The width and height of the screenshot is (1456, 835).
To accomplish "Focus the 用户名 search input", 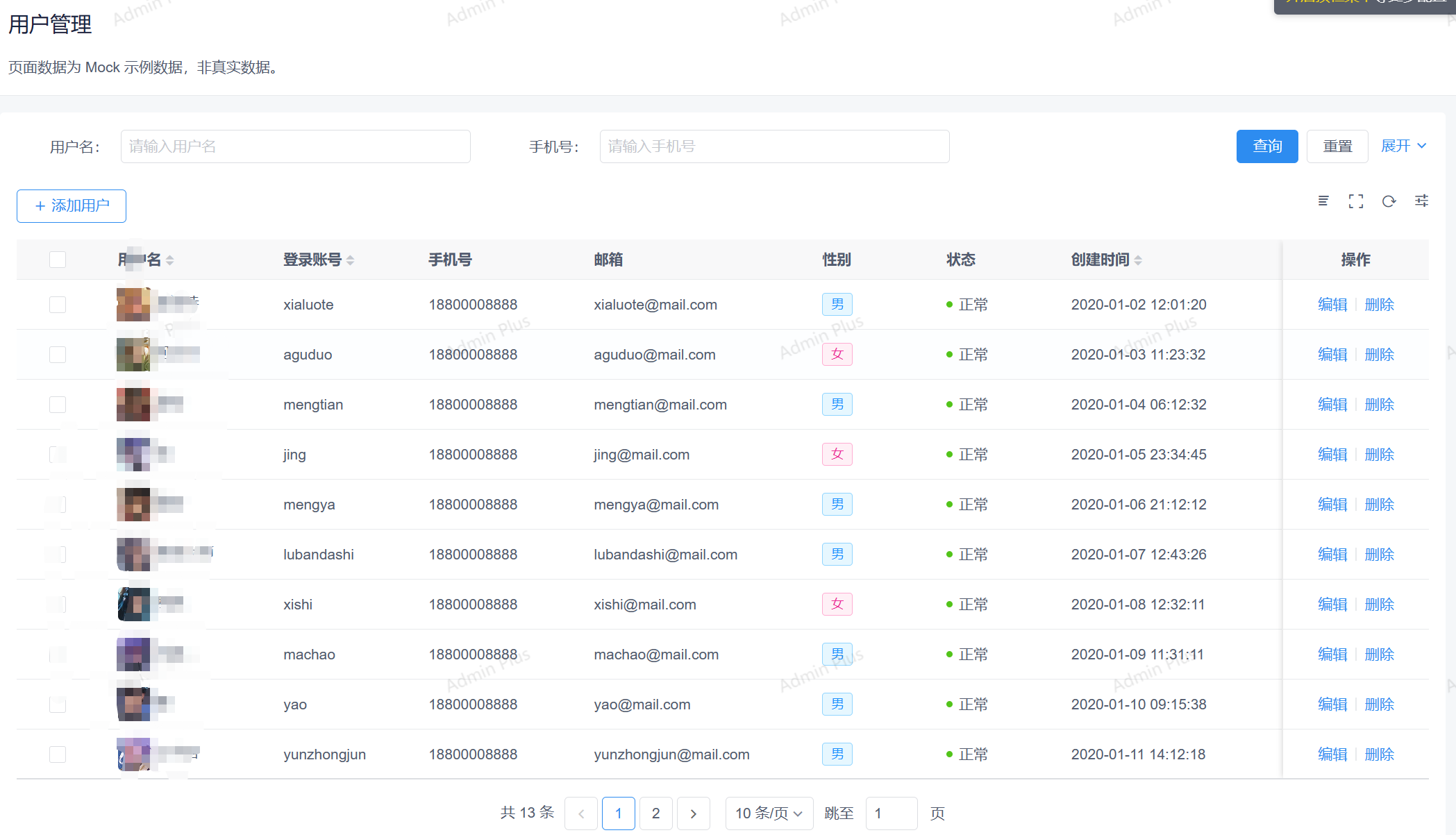I will pyautogui.click(x=296, y=146).
